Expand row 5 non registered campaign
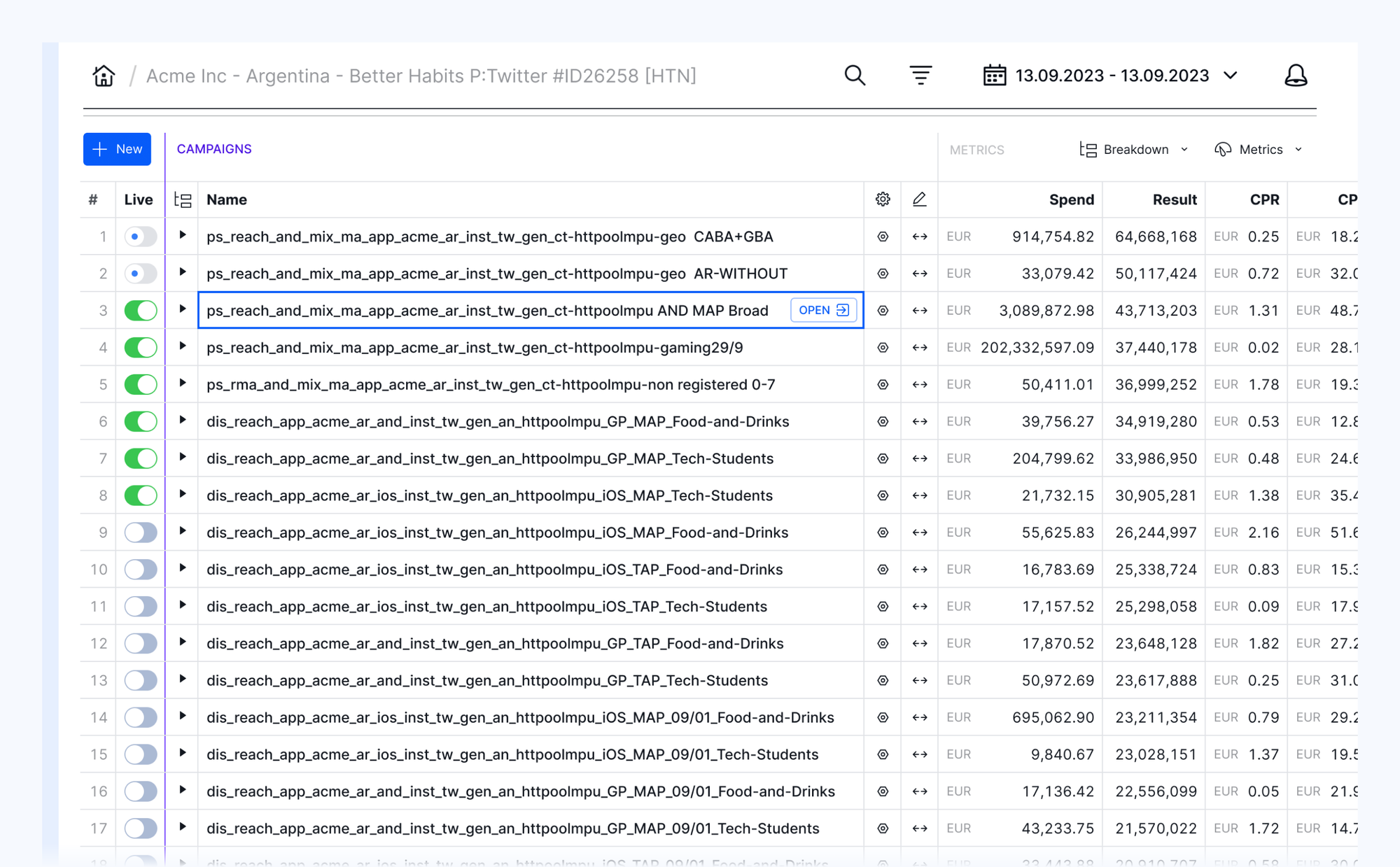Viewport: 1400px width, 867px height. (x=183, y=383)
